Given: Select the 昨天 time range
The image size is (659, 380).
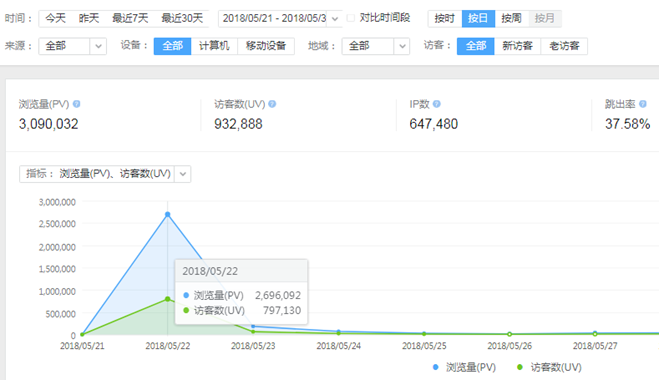Looking at the screenshot, I should [x=89, y=18].
